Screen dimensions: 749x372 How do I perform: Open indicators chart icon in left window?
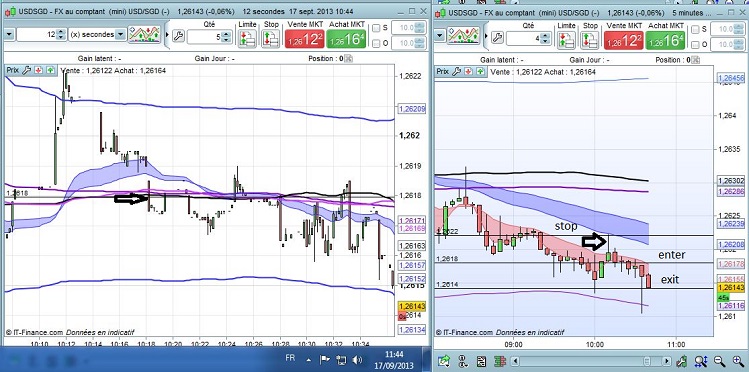(145, 34)
